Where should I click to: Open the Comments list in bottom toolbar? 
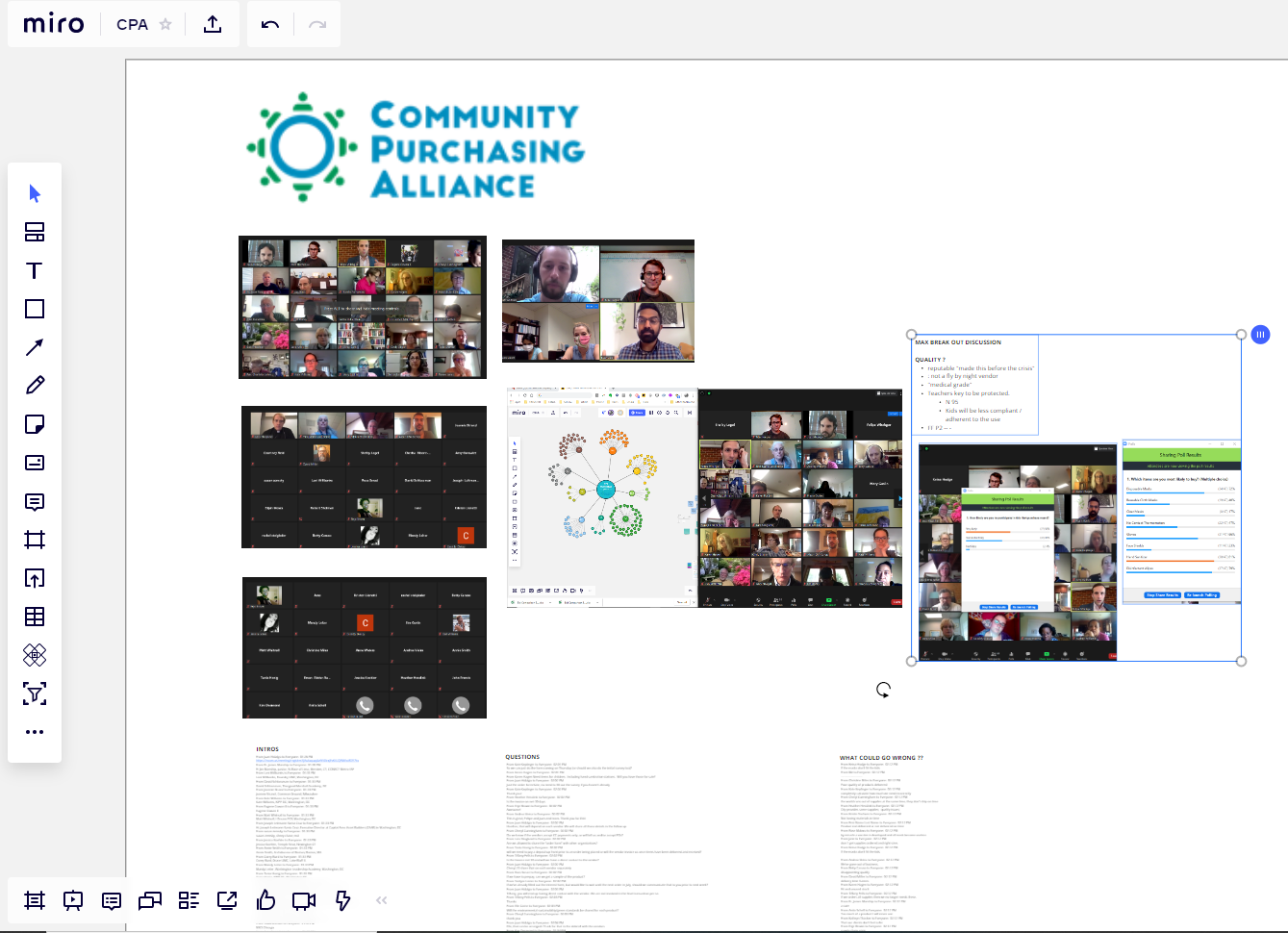[112, 900]
